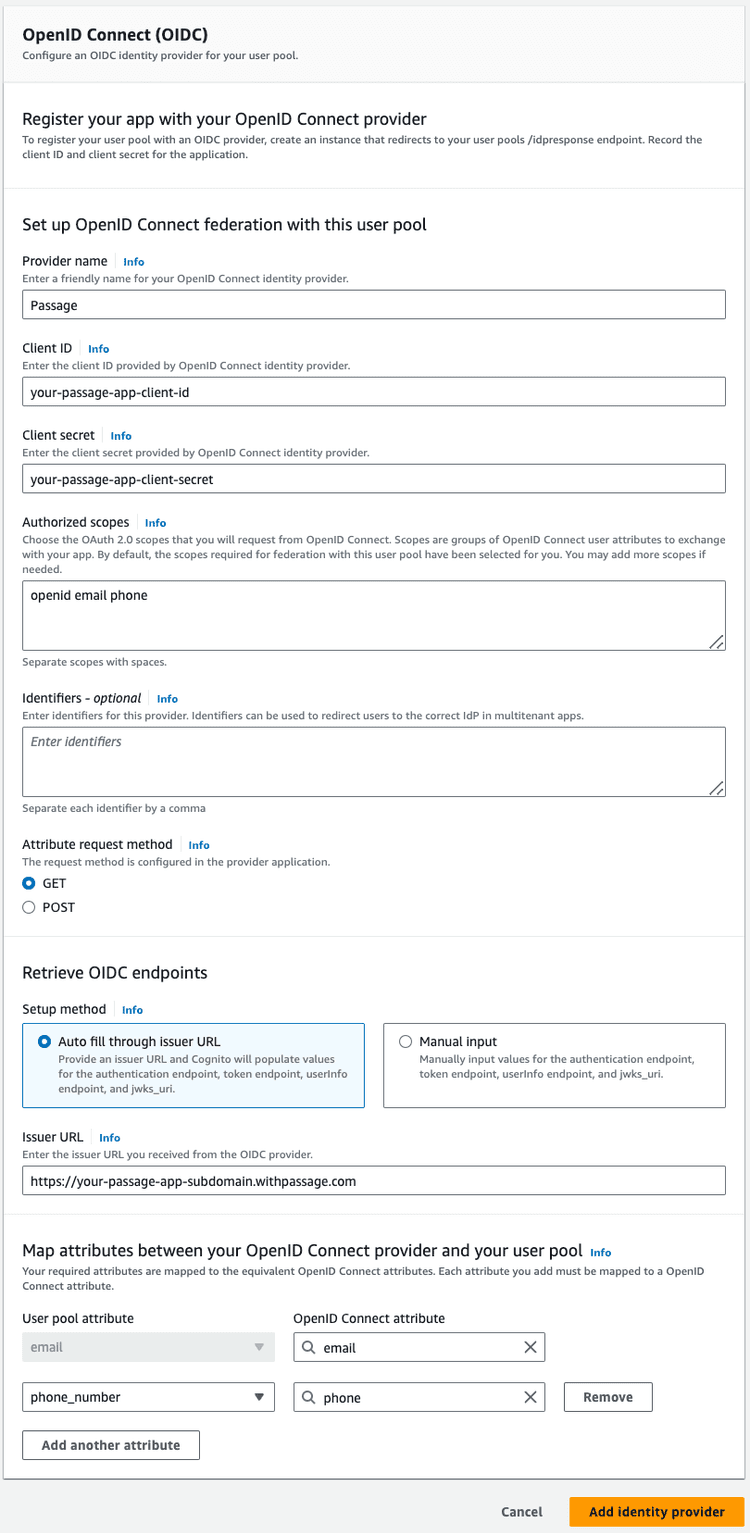Open the Info link next to Provider name

point(133,261)
